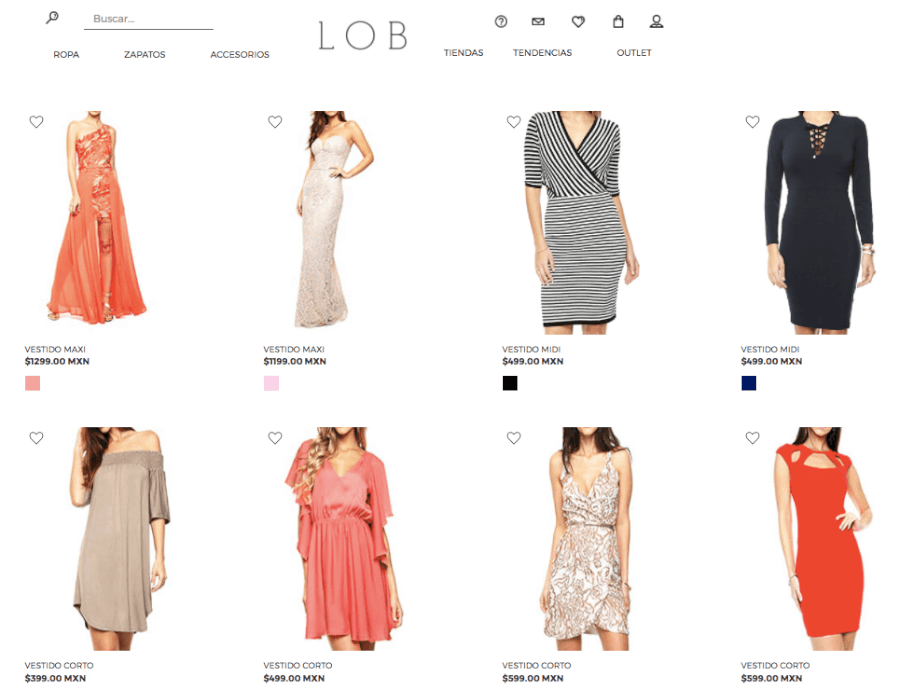Toggle heart on striped midi dress
The image size is (900, 690).
click(514, 122)
